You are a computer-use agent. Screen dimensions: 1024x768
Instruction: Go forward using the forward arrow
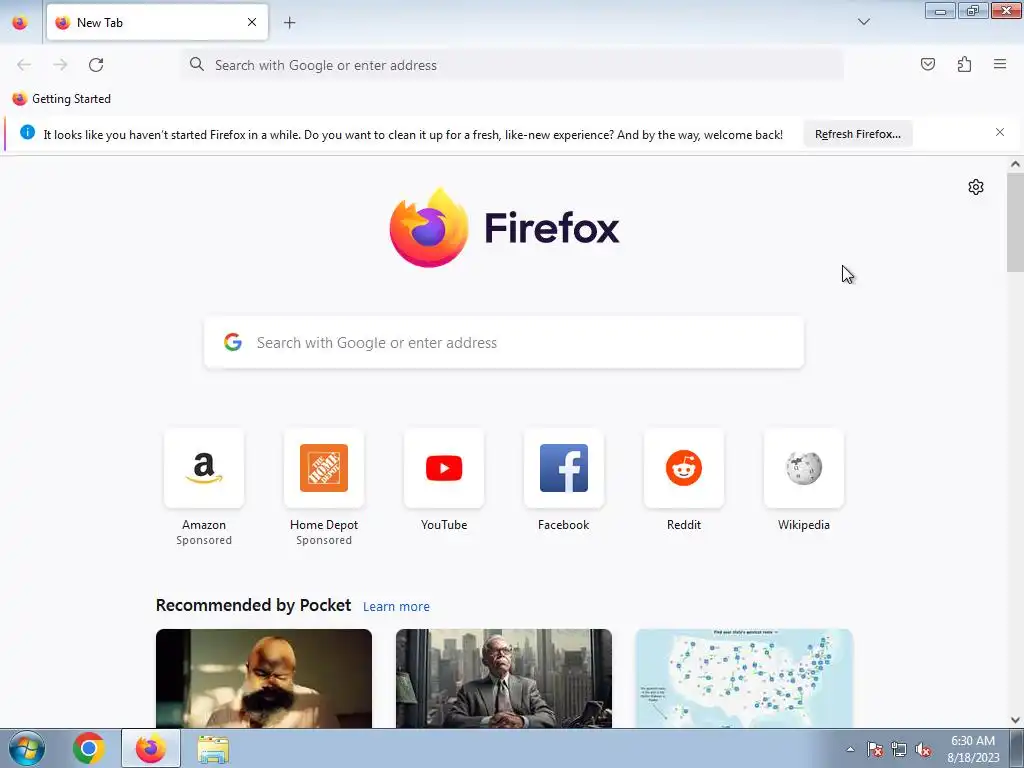coord(60,65)
